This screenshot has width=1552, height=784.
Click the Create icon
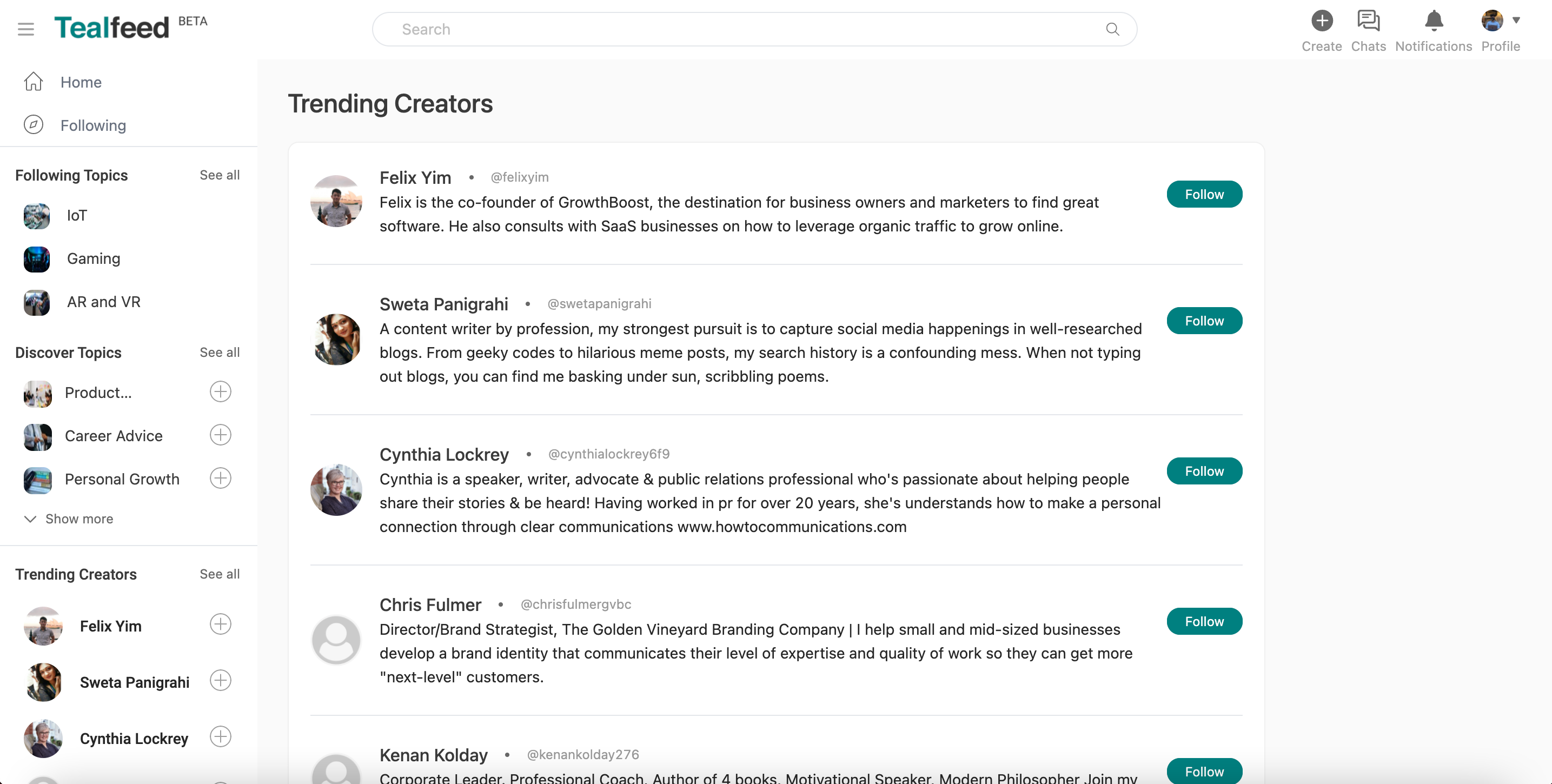[1322, 21]
